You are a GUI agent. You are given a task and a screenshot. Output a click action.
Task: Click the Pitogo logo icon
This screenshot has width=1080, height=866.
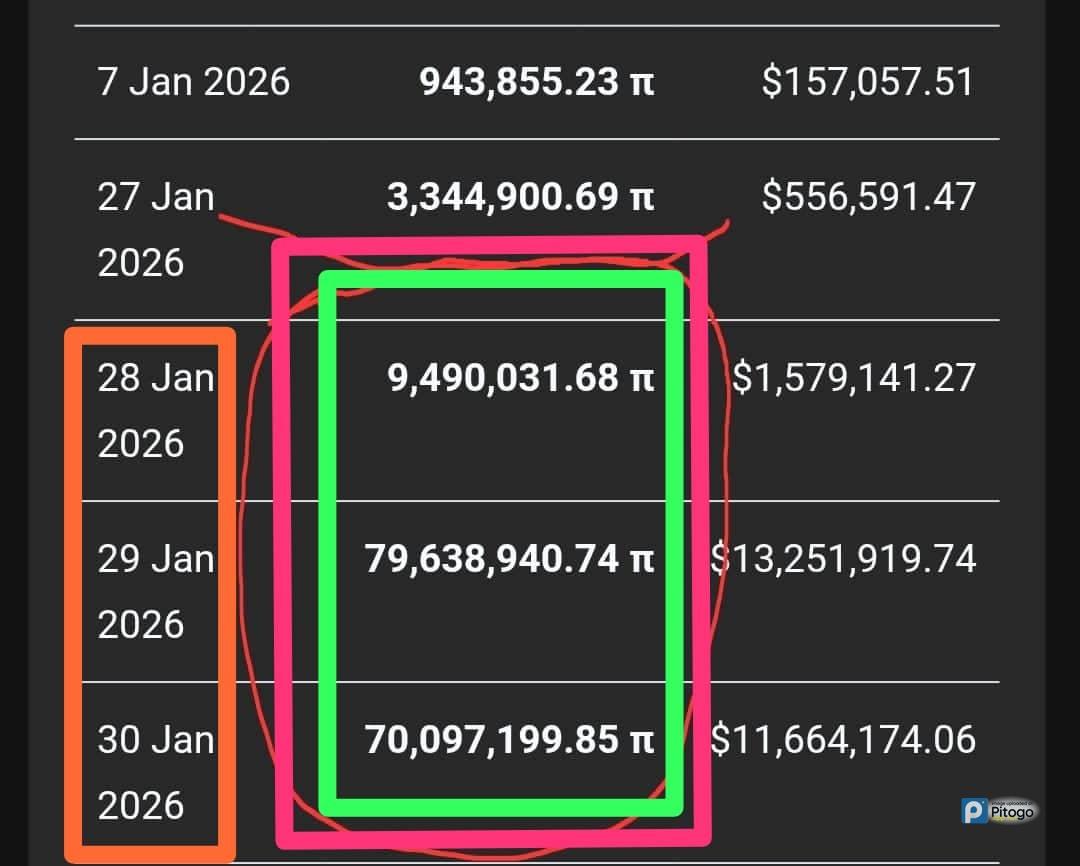976,811
